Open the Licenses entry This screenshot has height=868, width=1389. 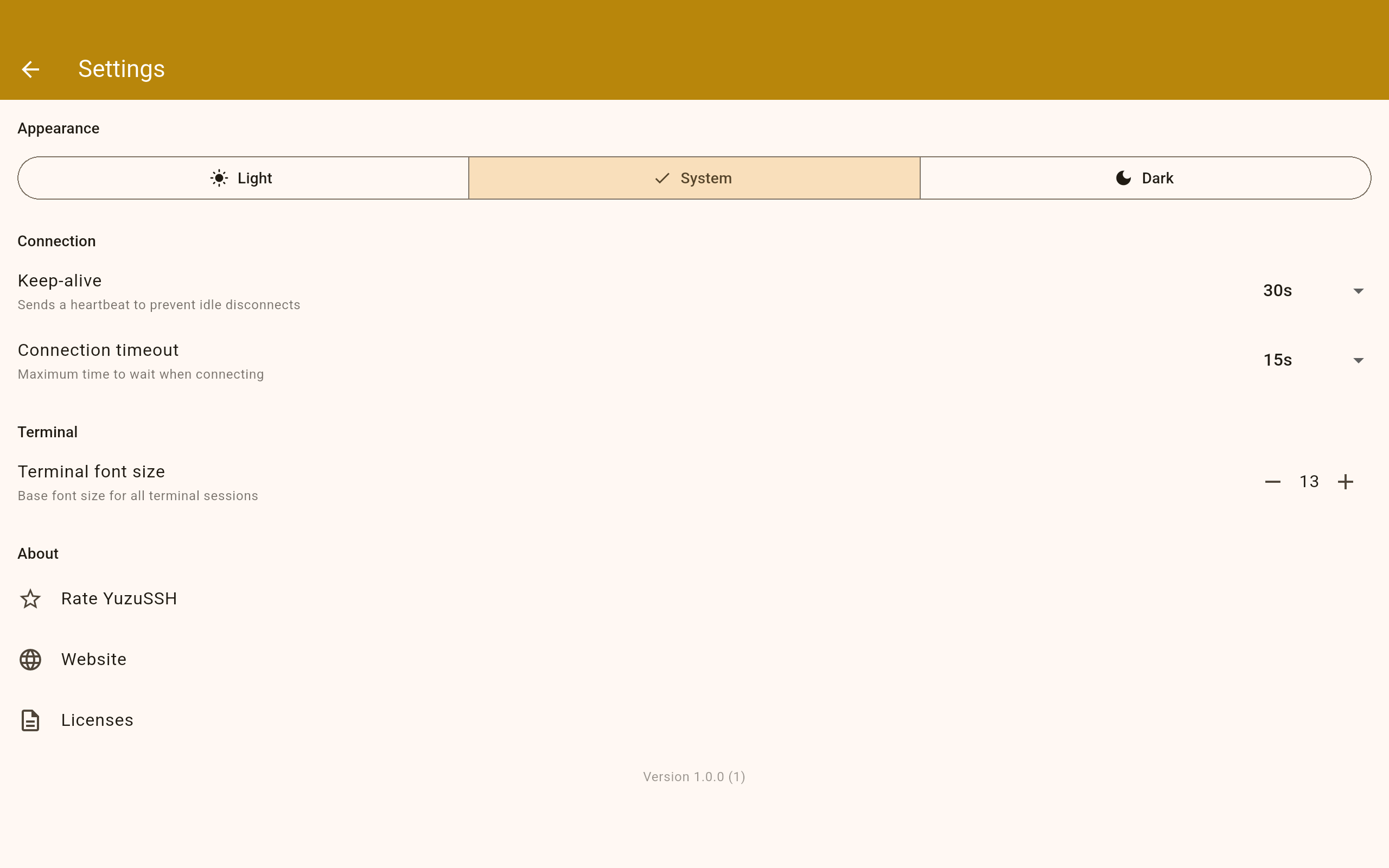point(97,720)
